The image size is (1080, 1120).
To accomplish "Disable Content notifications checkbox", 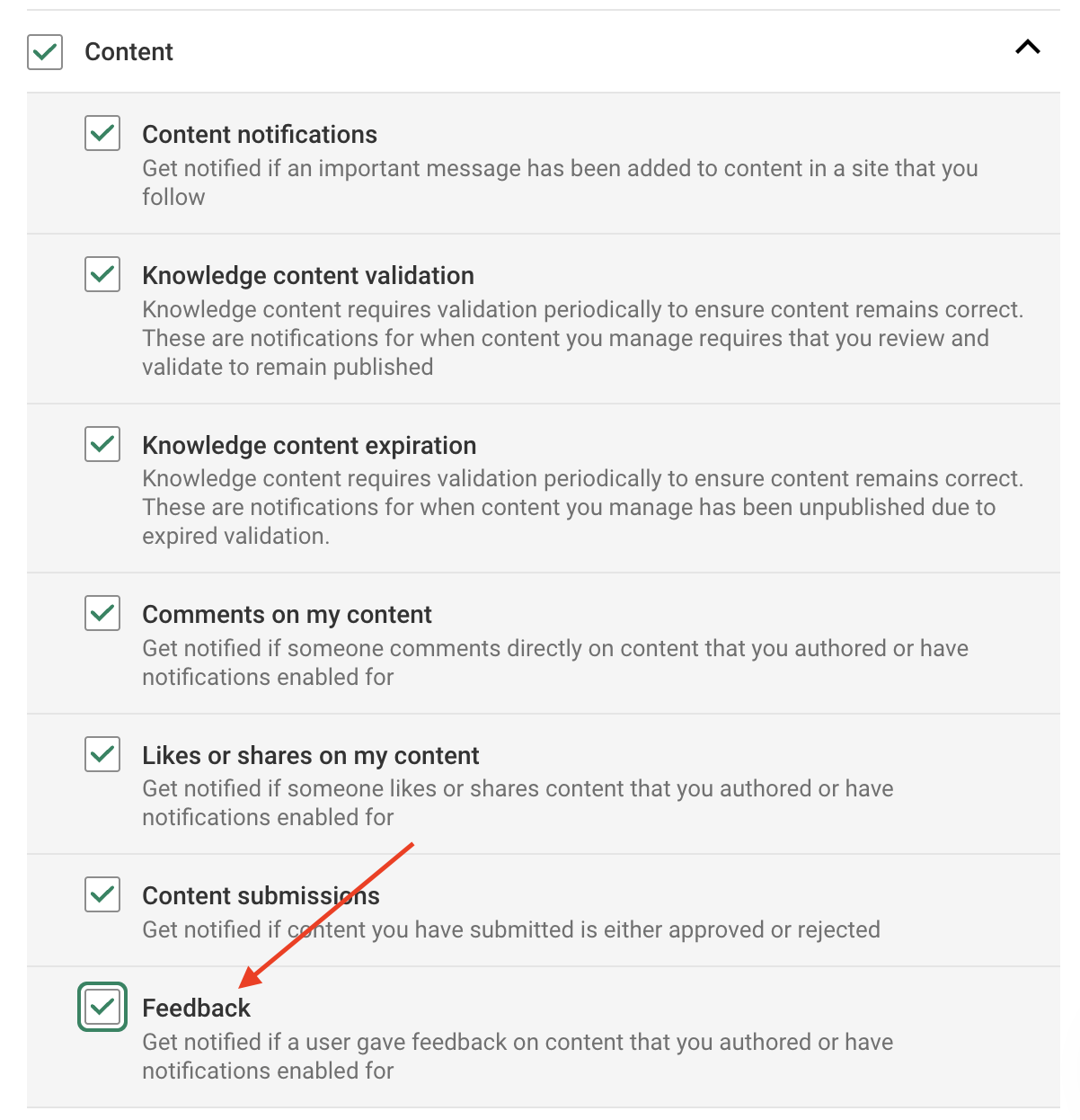I will tap(102, 133).
